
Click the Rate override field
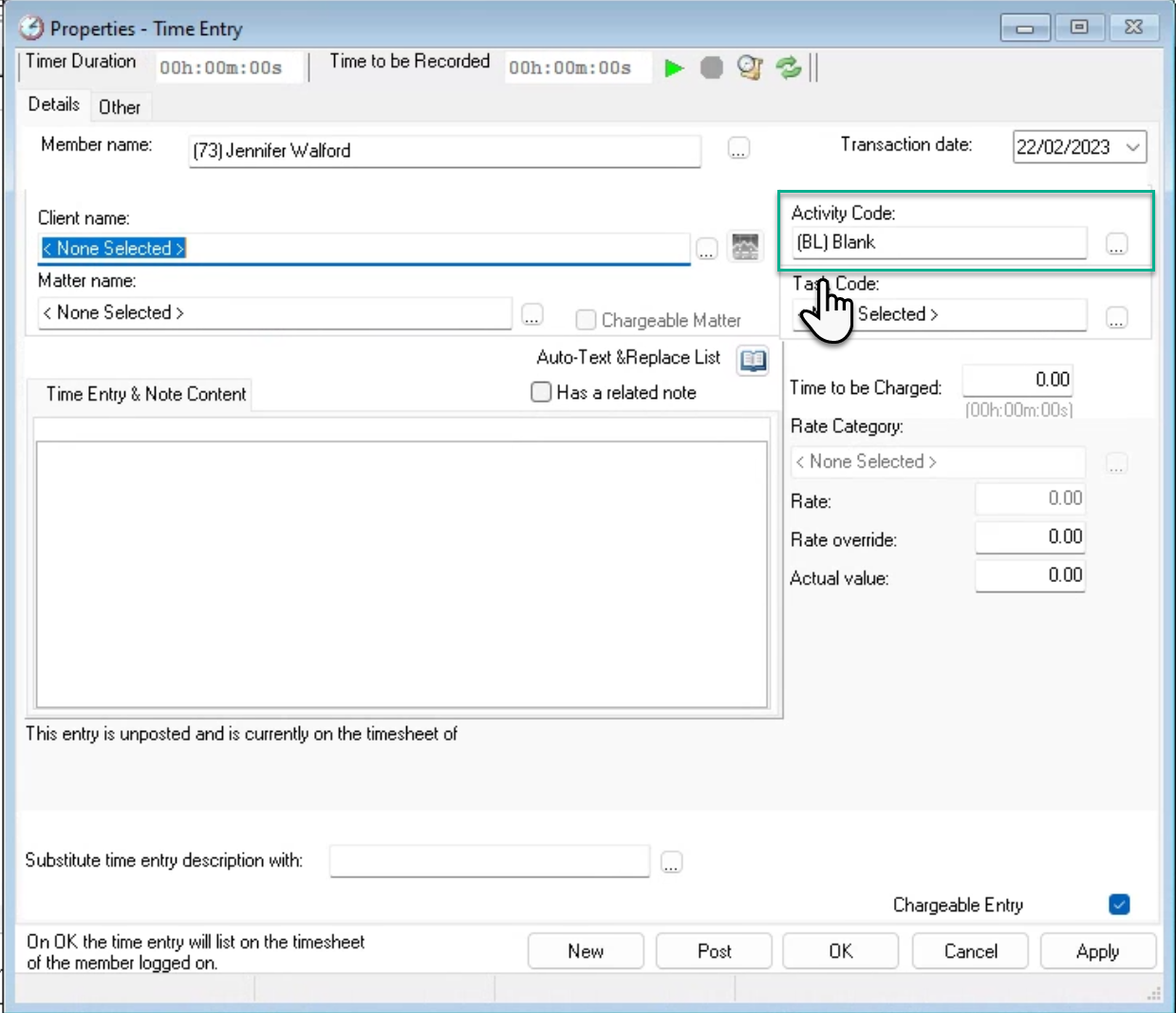pyautogui.click(x=1031, y=537)
